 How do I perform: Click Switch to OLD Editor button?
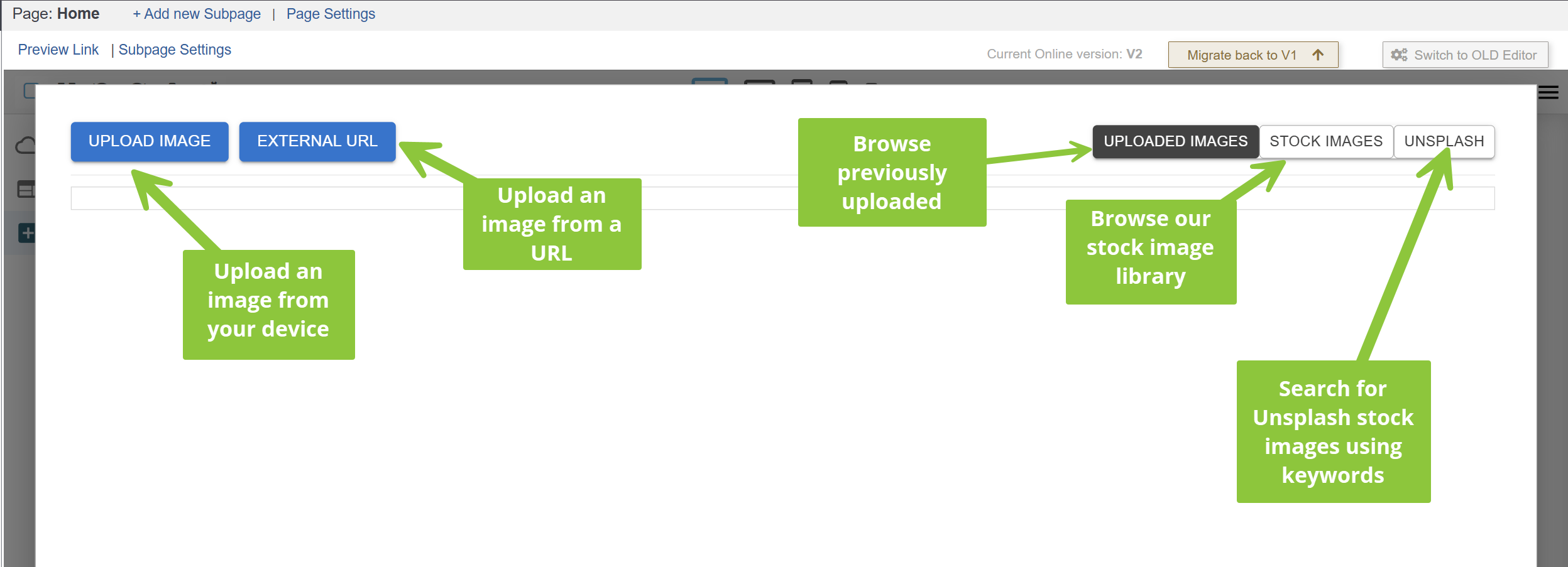click(x=1465, y=55)
